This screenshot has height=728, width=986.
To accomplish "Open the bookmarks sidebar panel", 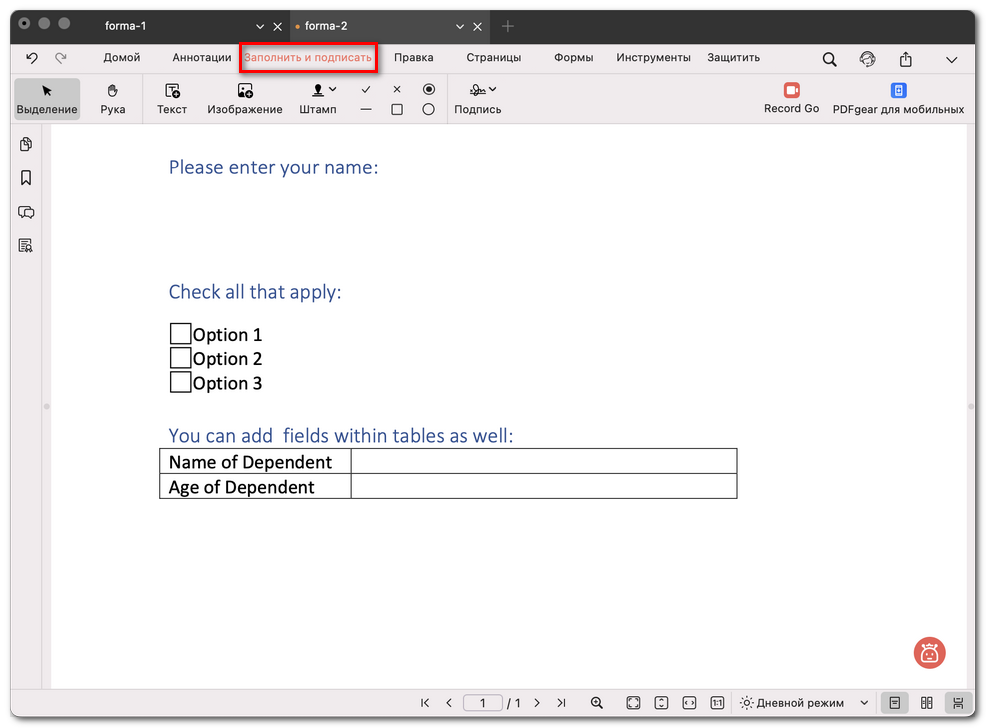I will [26, 178].
